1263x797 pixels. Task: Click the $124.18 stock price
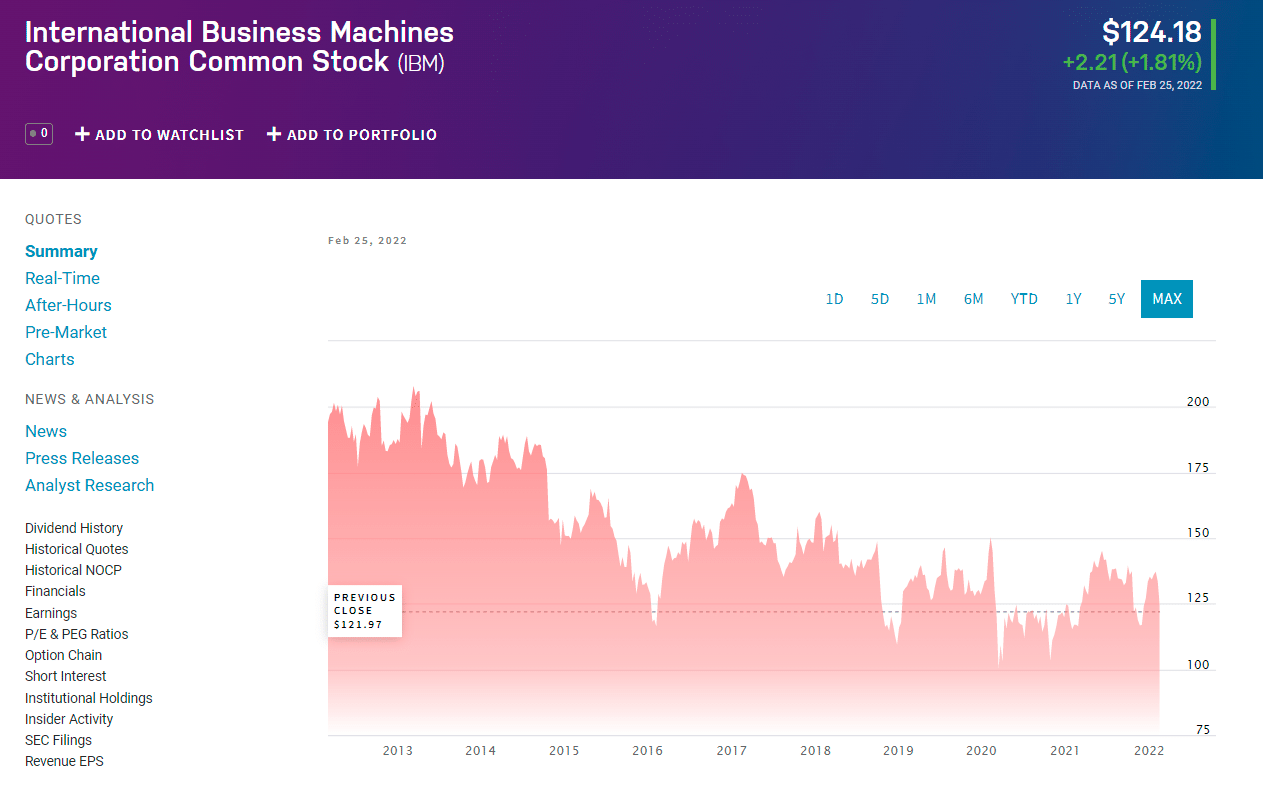click(1152, 32)
